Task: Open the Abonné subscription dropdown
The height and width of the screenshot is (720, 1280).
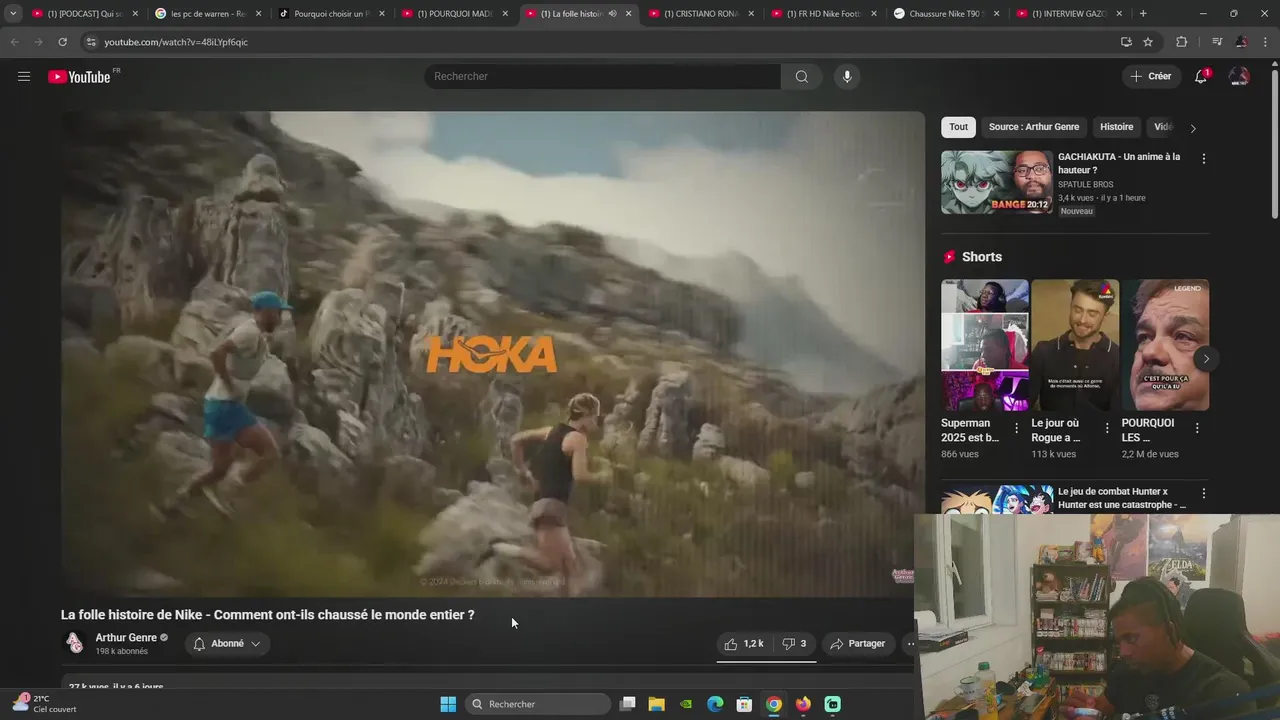Action: pyautogui.click(x=227, y=644)
